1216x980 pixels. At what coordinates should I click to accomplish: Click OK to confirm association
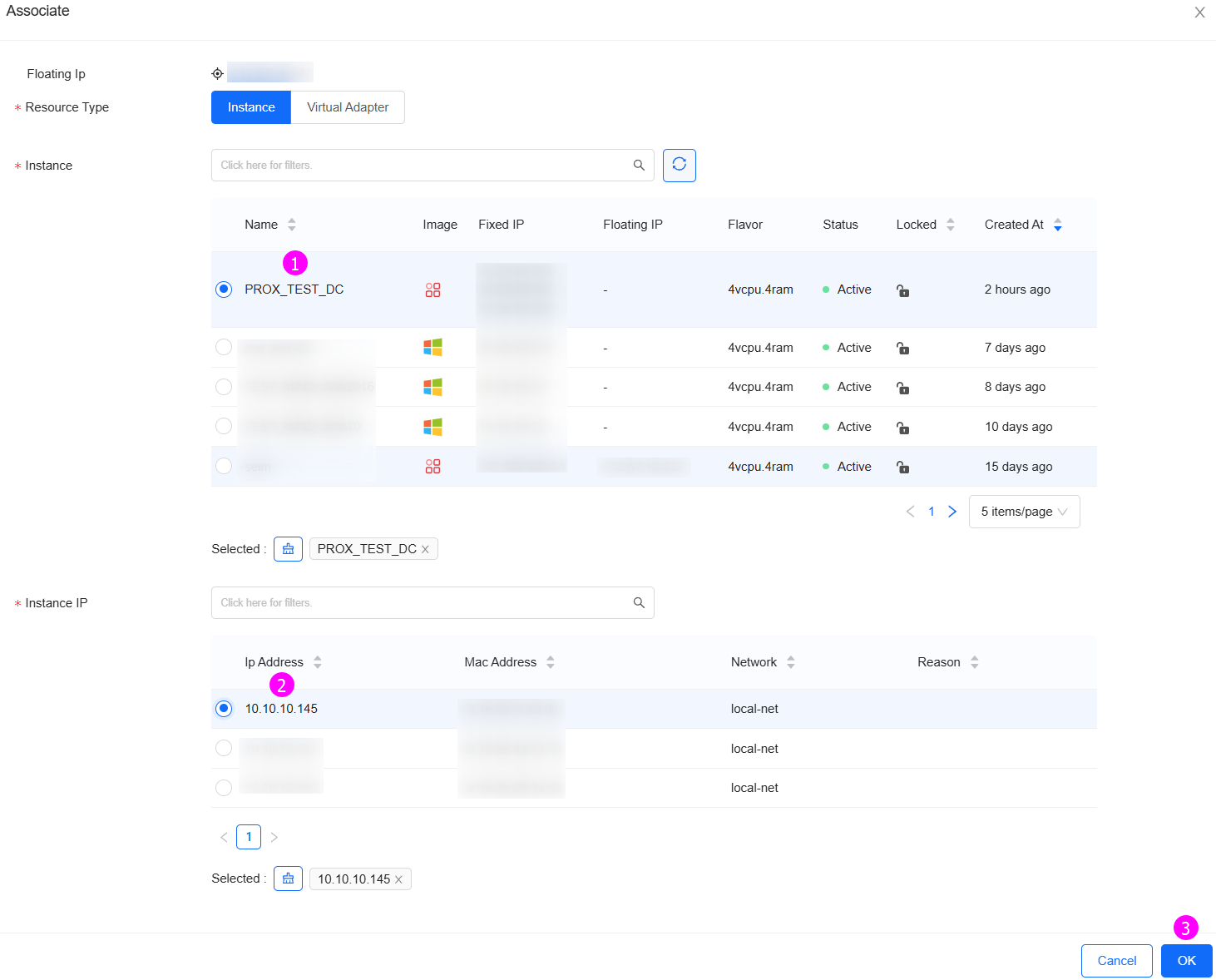[x=1187, y=961]
